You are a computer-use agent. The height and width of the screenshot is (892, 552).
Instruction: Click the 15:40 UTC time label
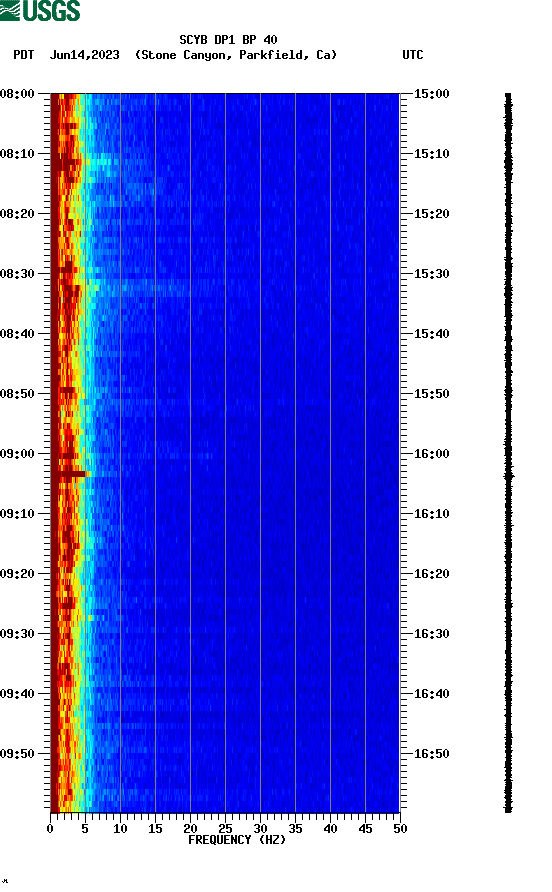[431, 334]
